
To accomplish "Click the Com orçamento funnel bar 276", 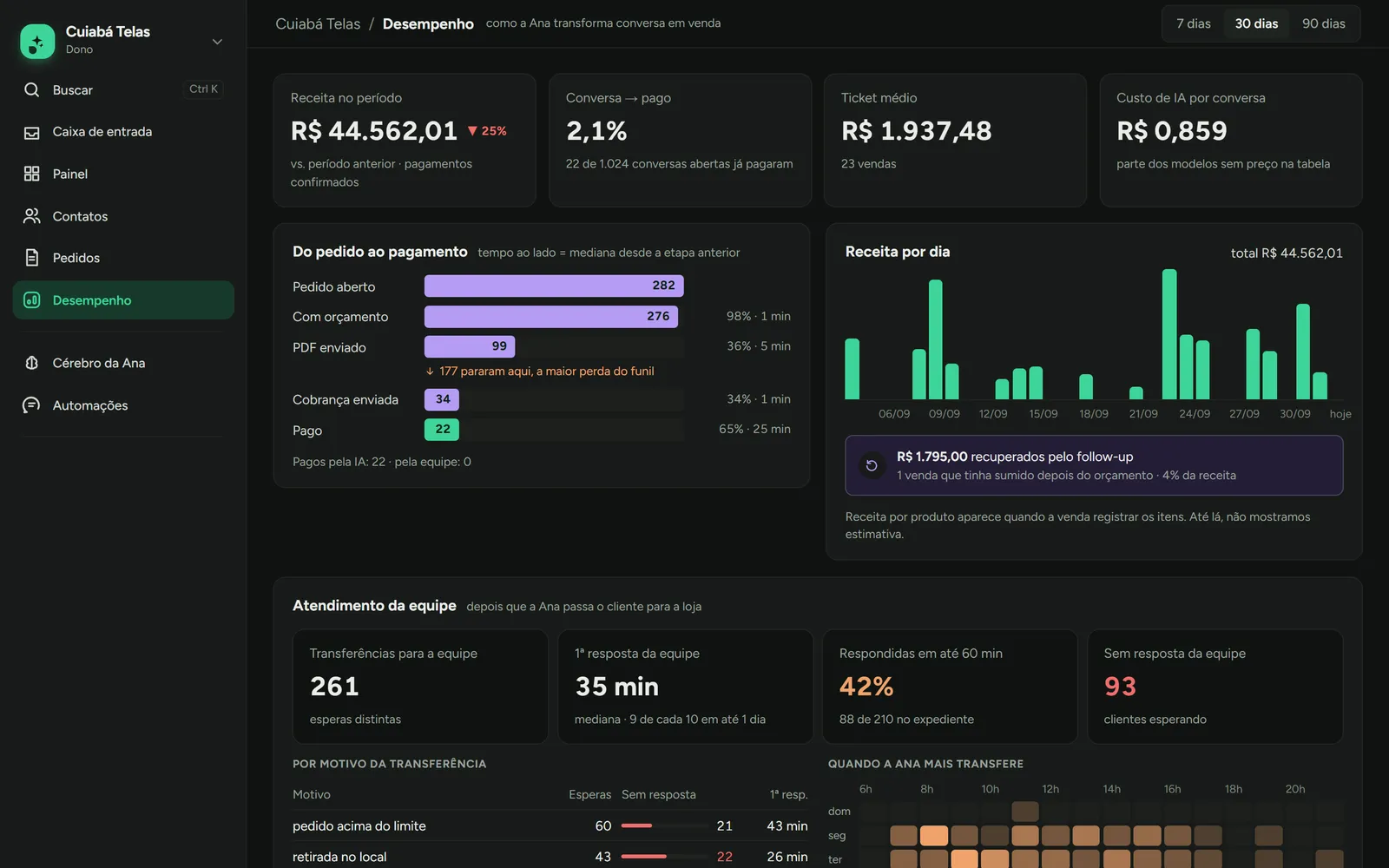I will [x=551, y=316].
